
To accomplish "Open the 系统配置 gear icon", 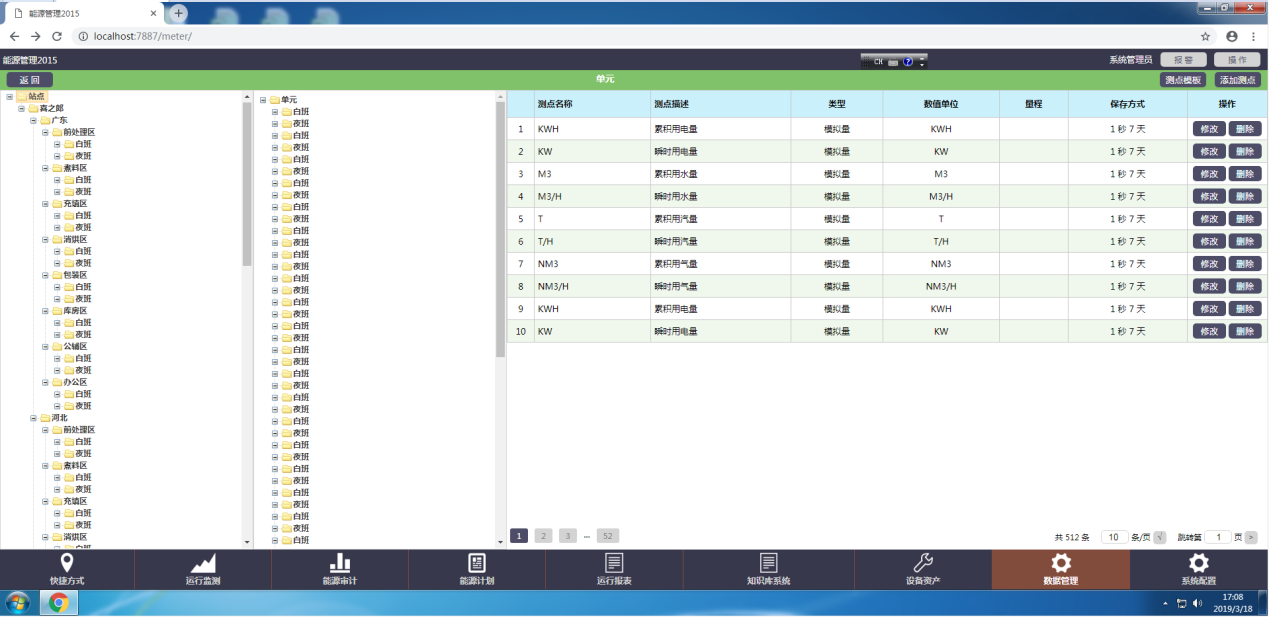I will click(x=1198, y=563).
